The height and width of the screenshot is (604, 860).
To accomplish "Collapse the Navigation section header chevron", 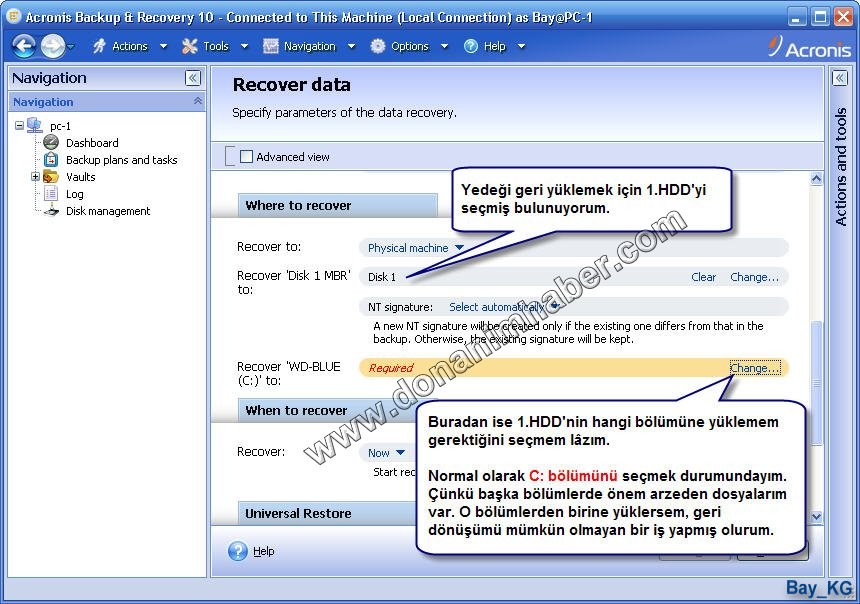I will 197,101.
